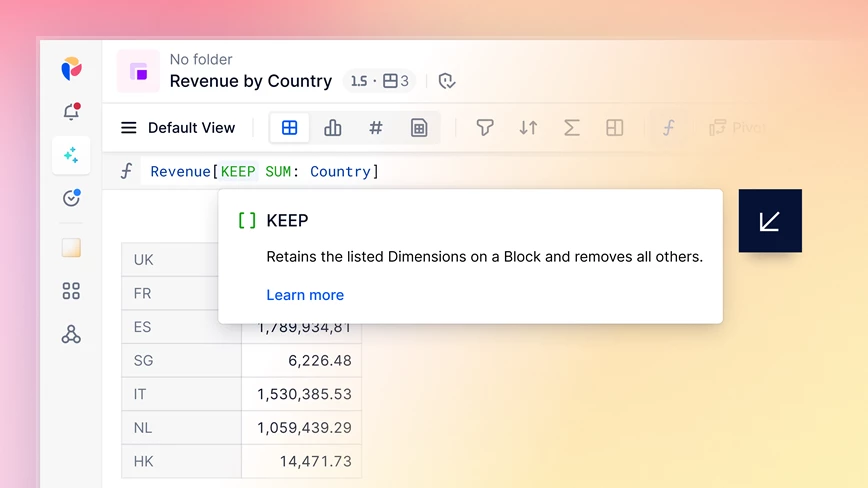This screenshot has width=868, height=488.
Task: Open the filter funnel tool
Action: (x=484, y=128)
